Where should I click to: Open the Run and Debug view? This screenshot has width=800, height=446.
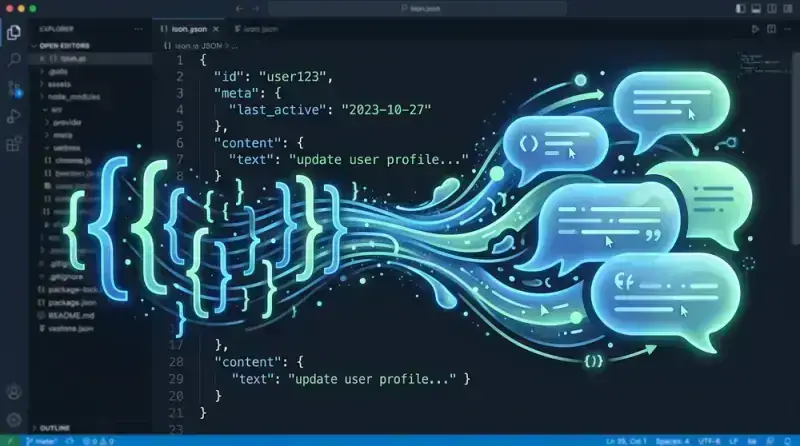pyautogui.click(x=14, y=116)
